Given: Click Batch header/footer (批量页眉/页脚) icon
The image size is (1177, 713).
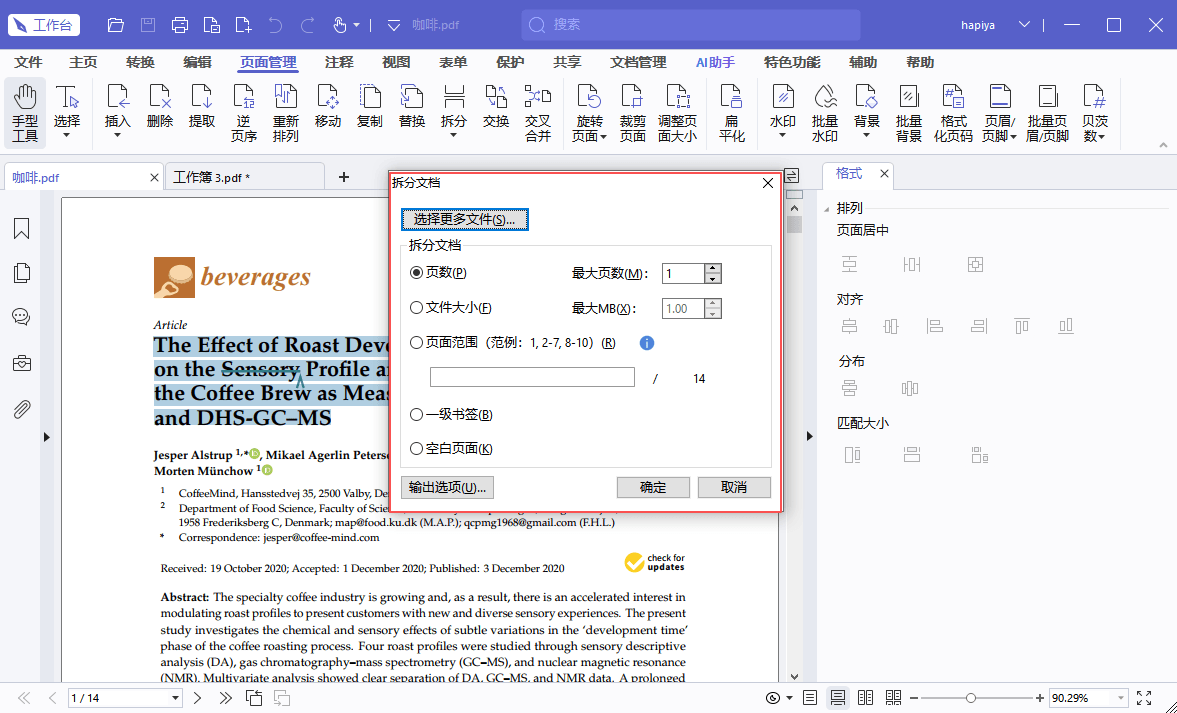Looking at the screenshot, I should pyautogui.click(x=1047, y=113).
